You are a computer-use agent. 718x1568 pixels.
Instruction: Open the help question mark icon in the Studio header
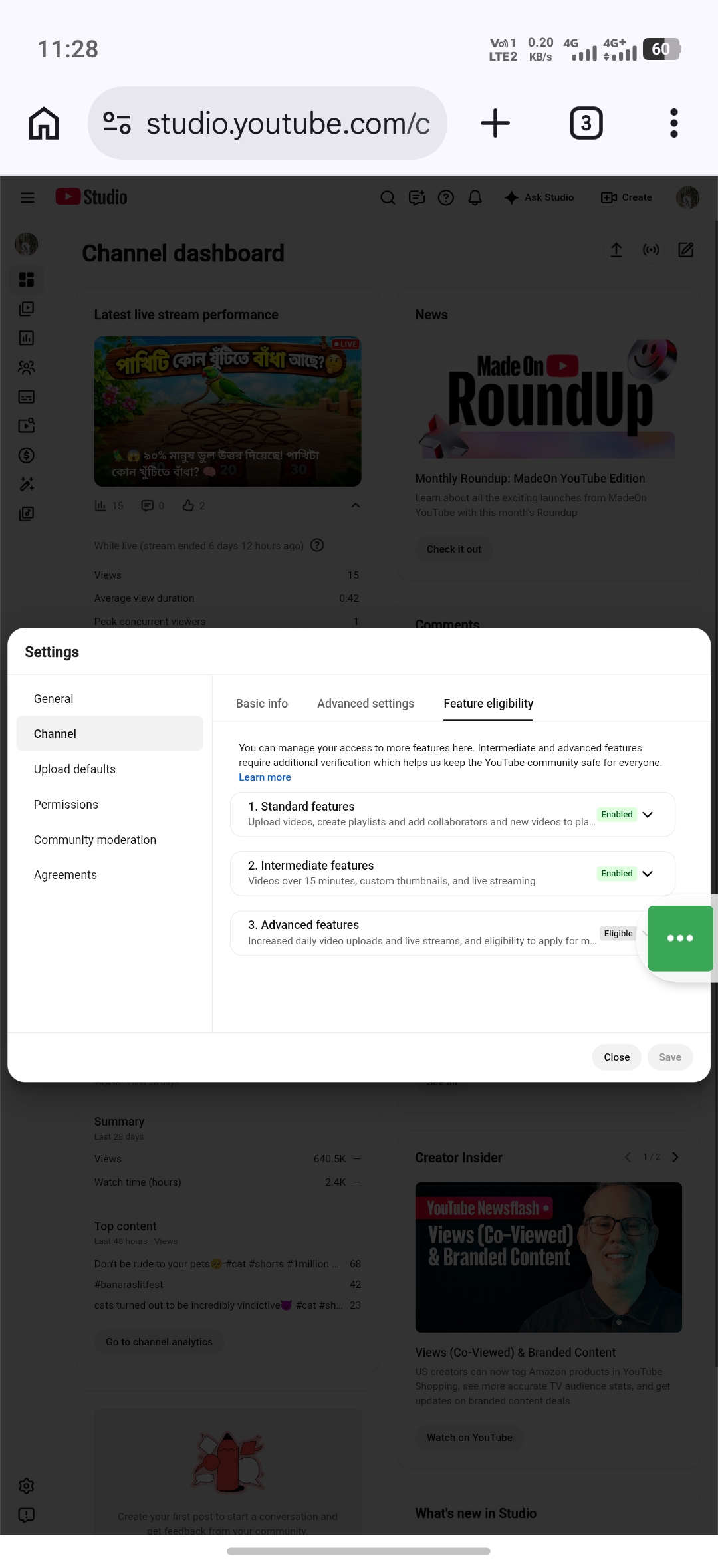pyautogui.click(x=446, y=197)
